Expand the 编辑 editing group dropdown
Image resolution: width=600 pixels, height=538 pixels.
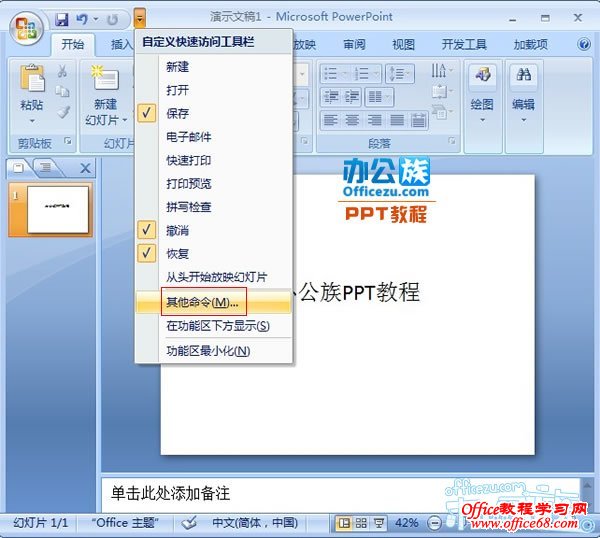(524, 121)
